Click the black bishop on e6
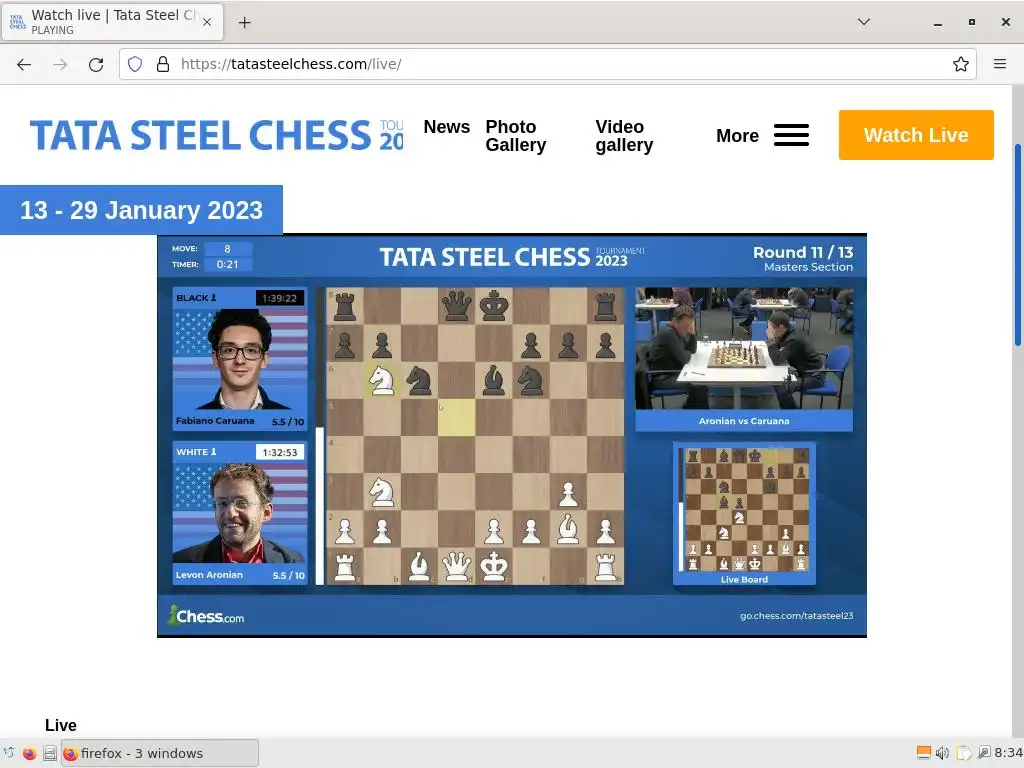This screenshot has height=768, width=1024. tap(493, 380)
